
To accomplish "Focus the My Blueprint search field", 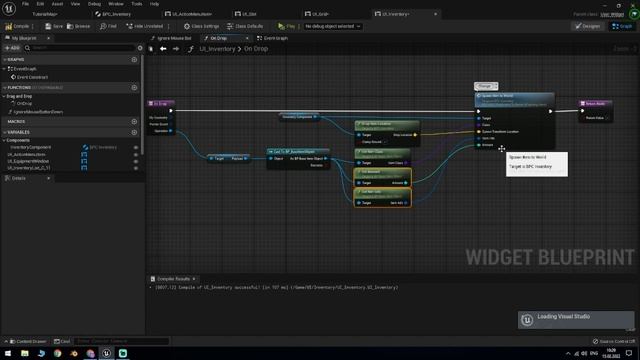I will pos(80,48).
